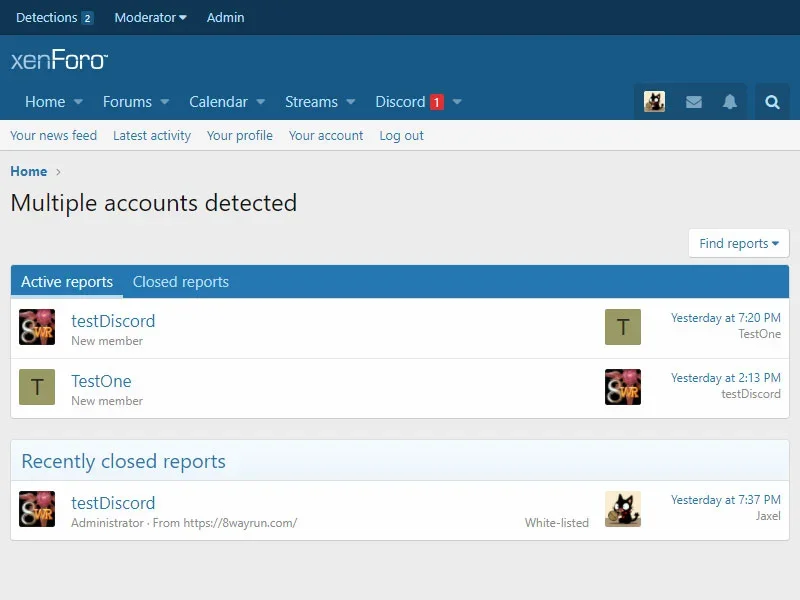
Task: Click the user avatar in navigation bar
Action: (654, 102)
